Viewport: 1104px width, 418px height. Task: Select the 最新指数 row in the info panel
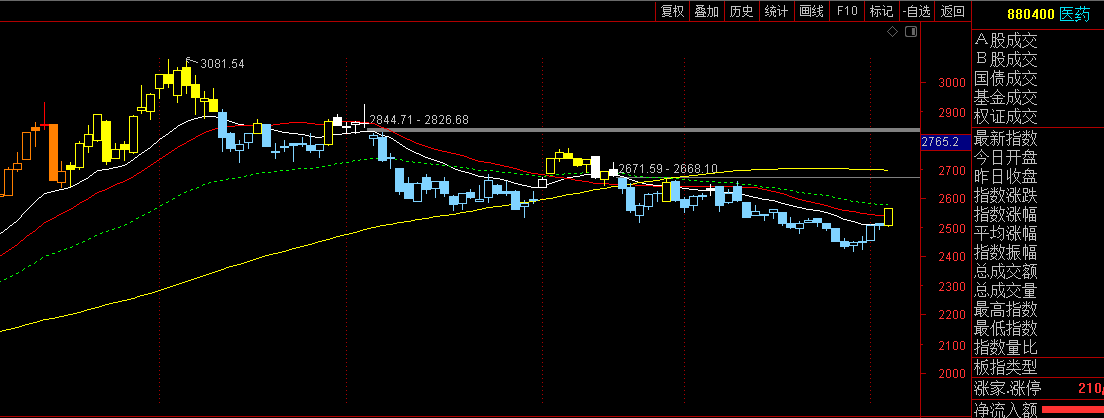1006,138
